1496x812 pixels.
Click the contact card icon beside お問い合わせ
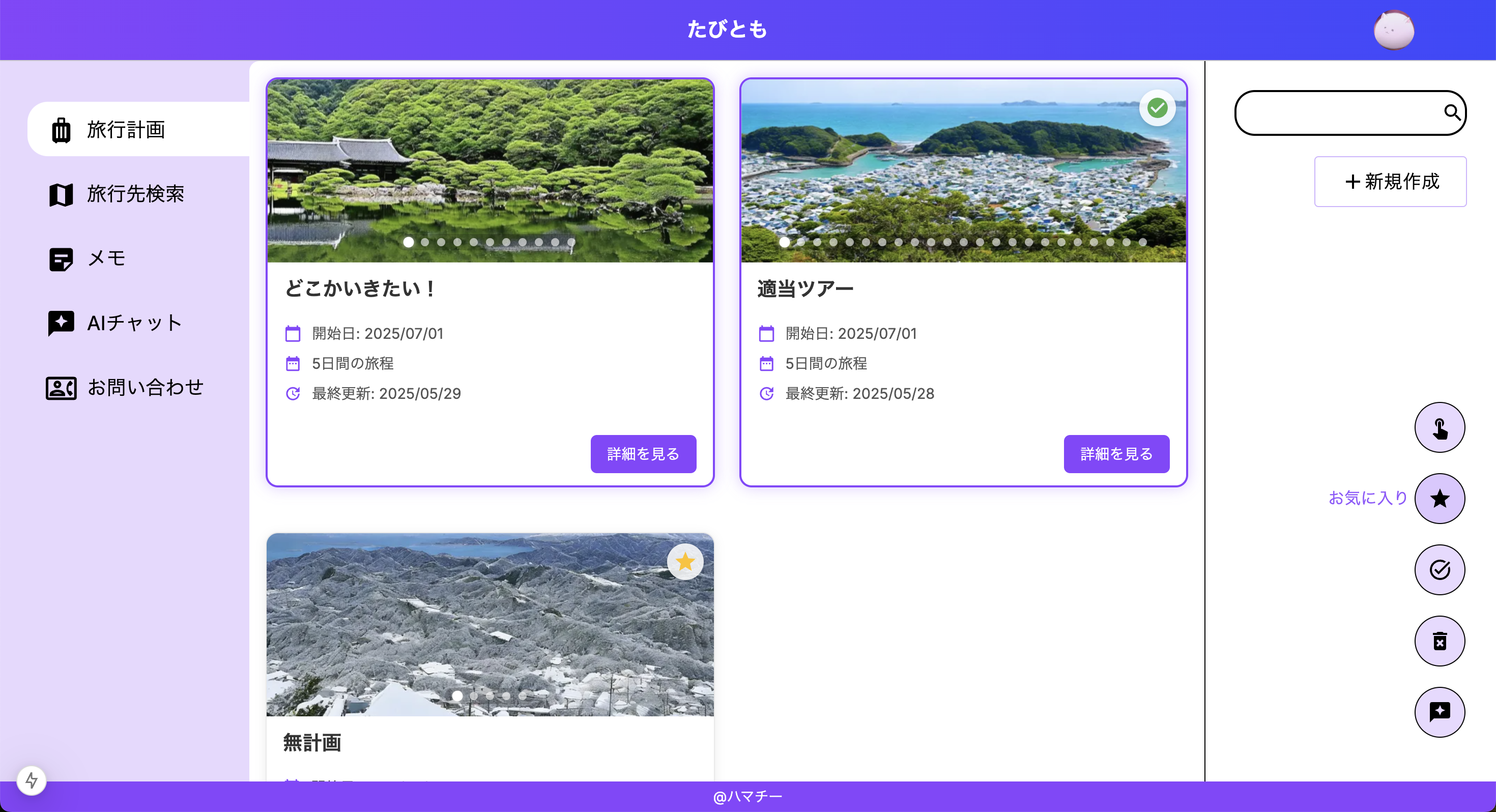tap(61, 387)
